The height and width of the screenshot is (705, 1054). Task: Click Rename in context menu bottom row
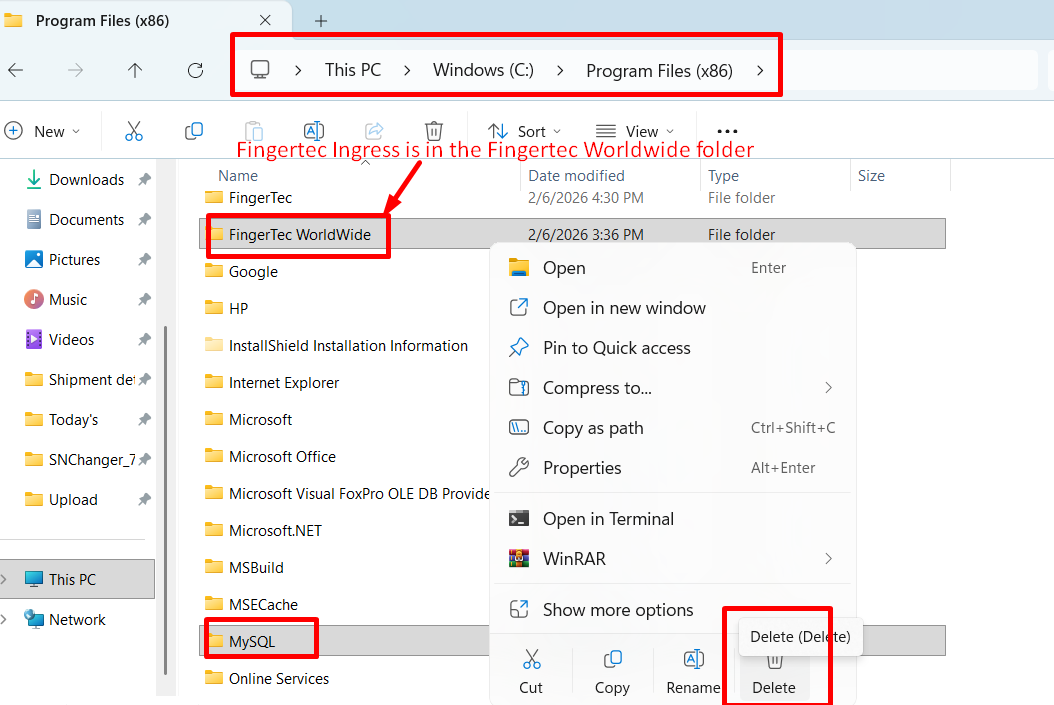pyautogui.click(x=693, y=672)
